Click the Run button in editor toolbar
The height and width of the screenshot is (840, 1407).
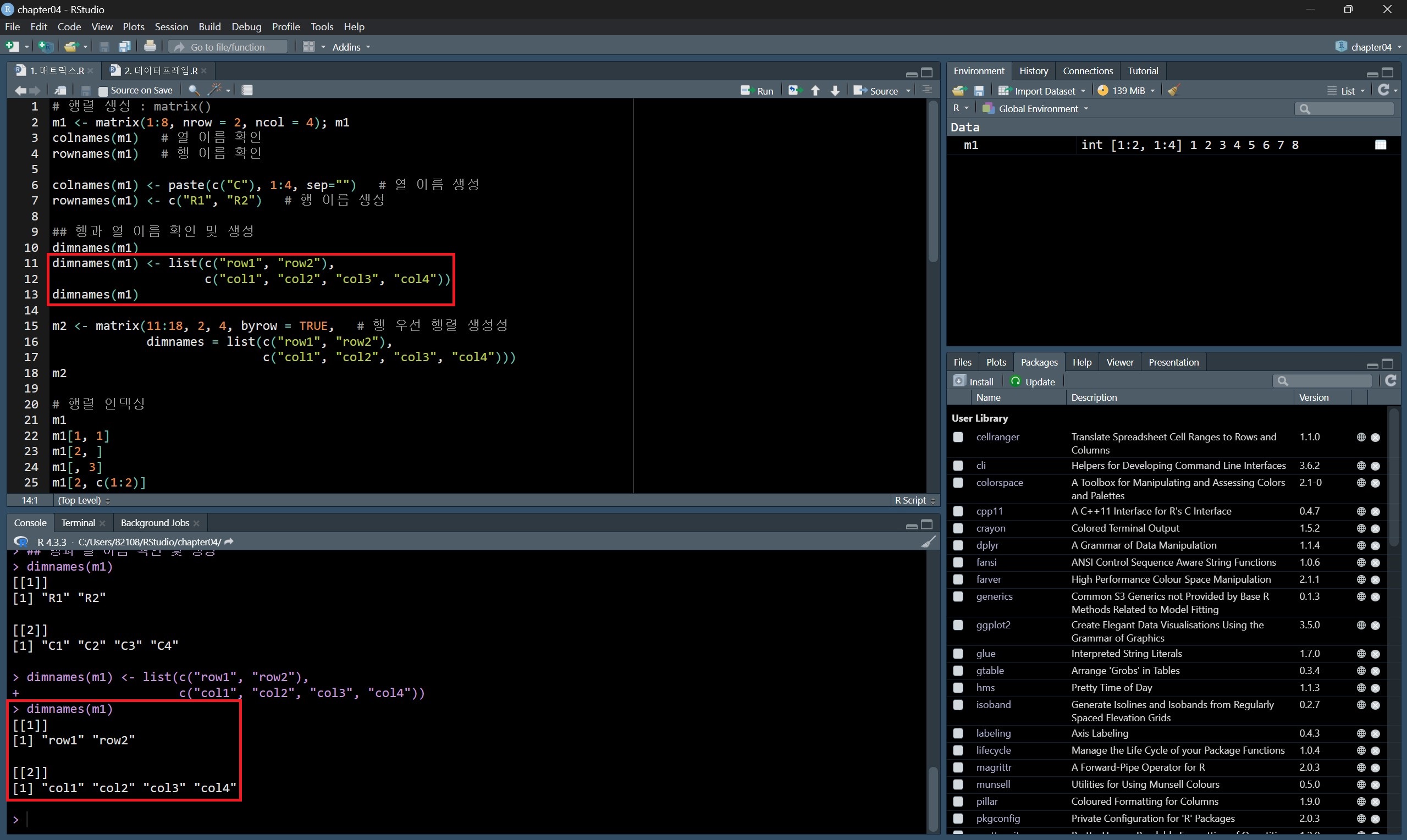(x=757, y=91)
